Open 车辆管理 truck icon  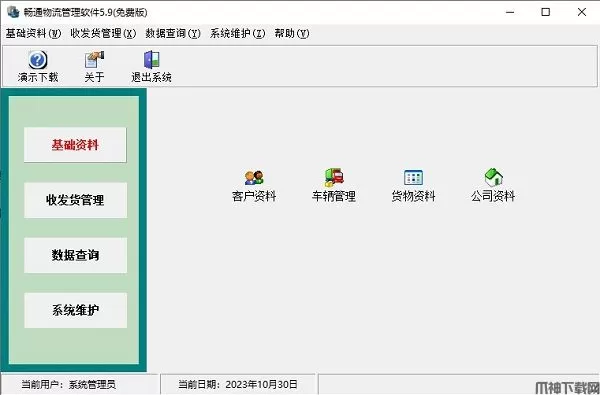point(334,177)
